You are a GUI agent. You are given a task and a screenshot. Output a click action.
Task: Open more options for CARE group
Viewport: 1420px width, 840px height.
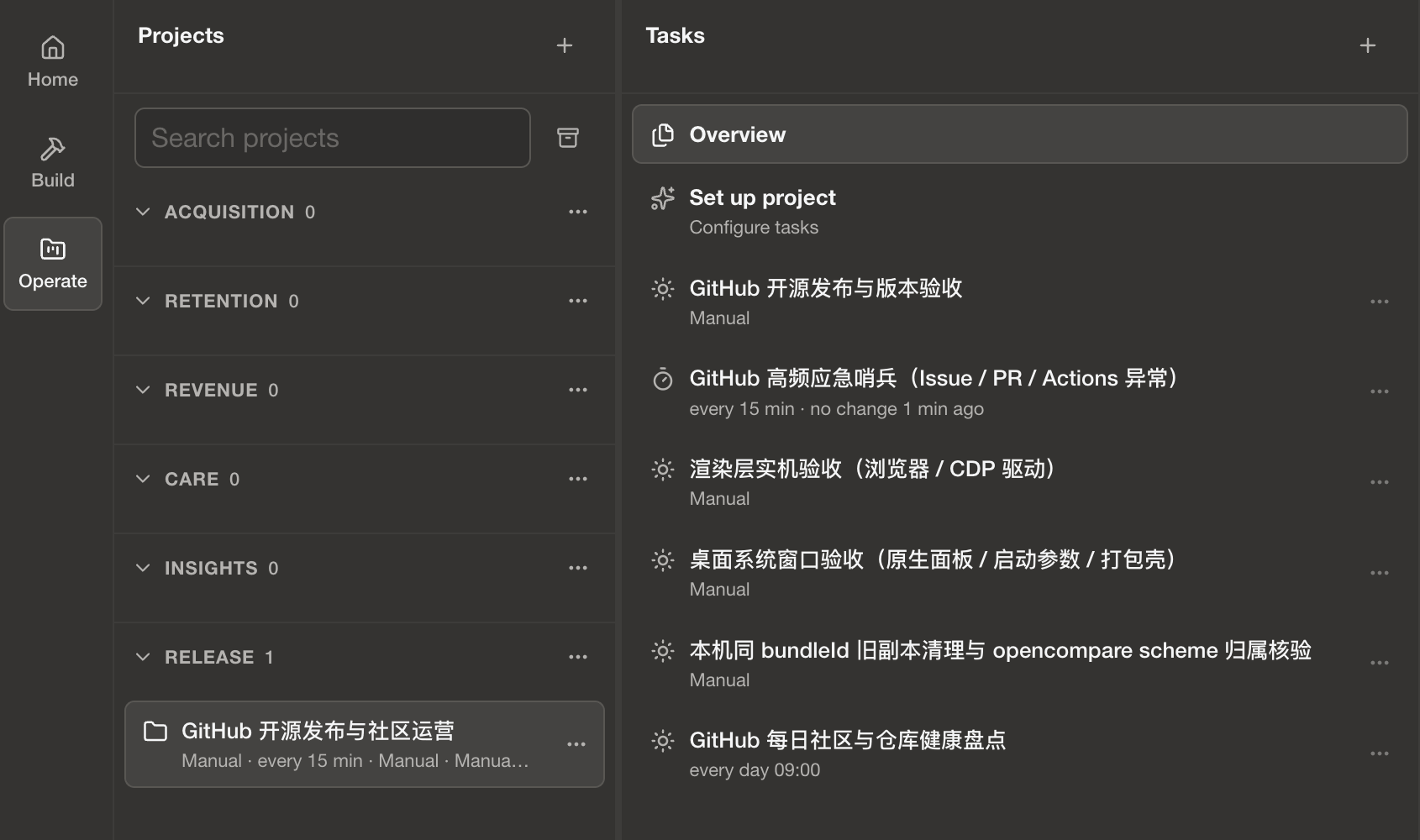tap(578, 479)
